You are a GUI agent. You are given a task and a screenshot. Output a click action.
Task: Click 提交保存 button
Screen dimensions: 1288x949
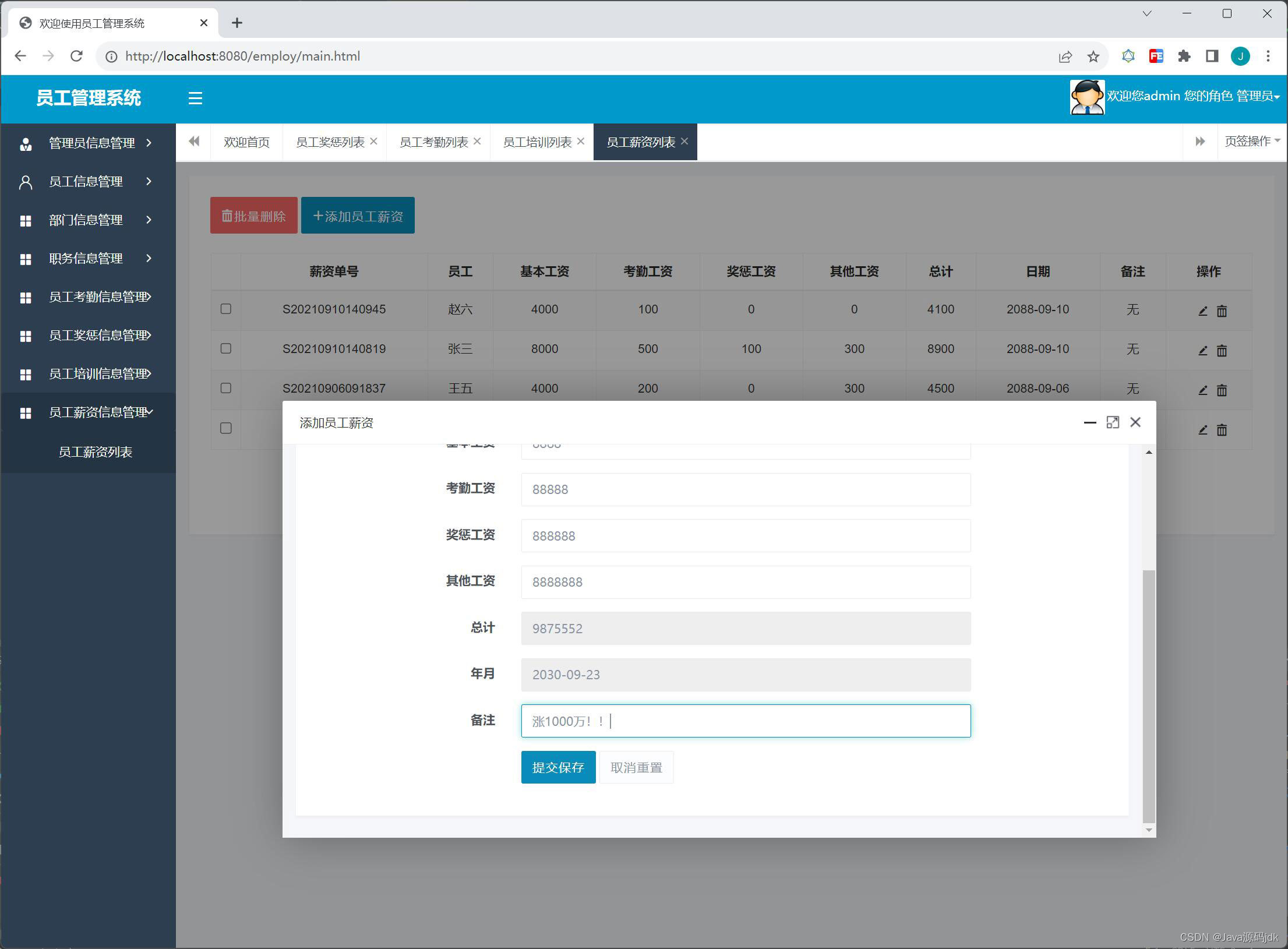[x=558, y=767]
